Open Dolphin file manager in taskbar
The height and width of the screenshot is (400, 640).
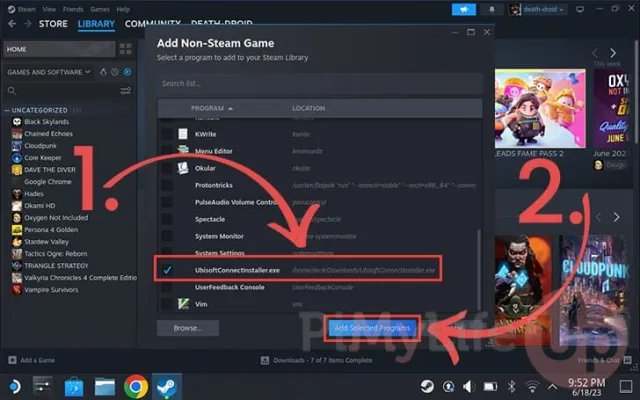[x=105, y=387]
